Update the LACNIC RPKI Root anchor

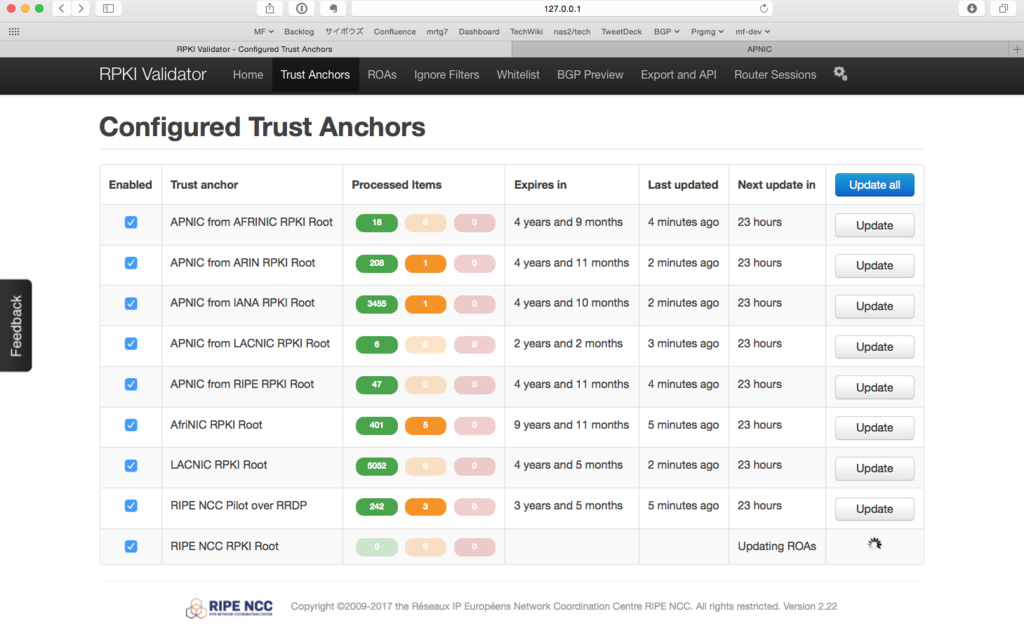point(874,468)
